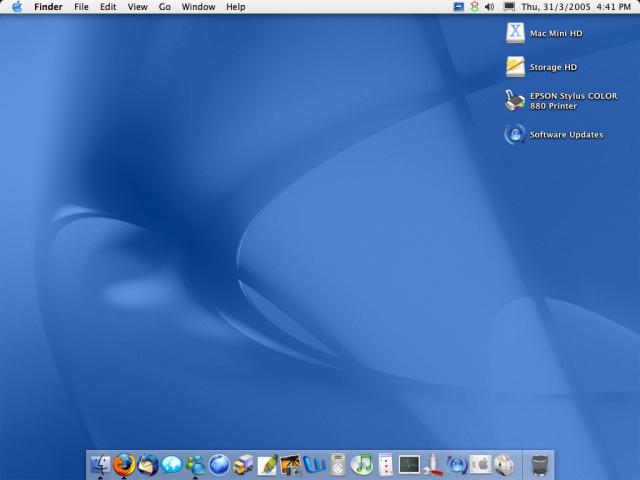Select the Storage HD drive icon
The height and width of the screenshot is (480, 640).
pos(515,67)
